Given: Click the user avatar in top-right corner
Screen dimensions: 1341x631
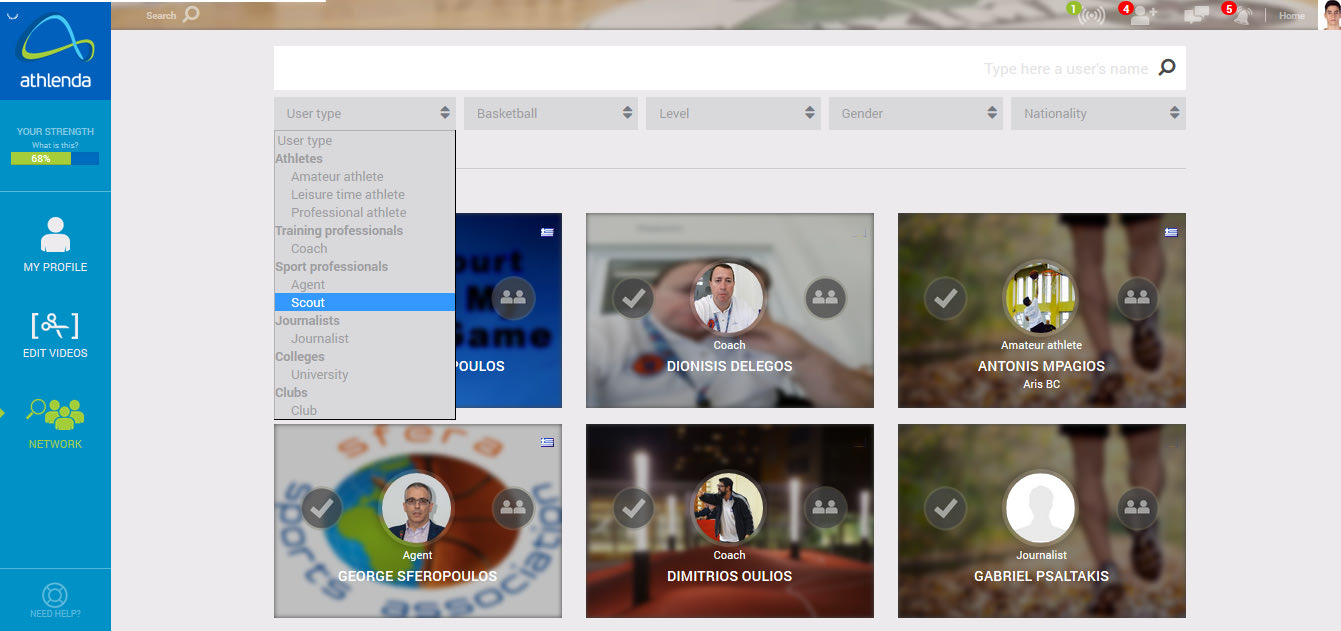Looking at the screenshot, I should (x=1330, y=15).
